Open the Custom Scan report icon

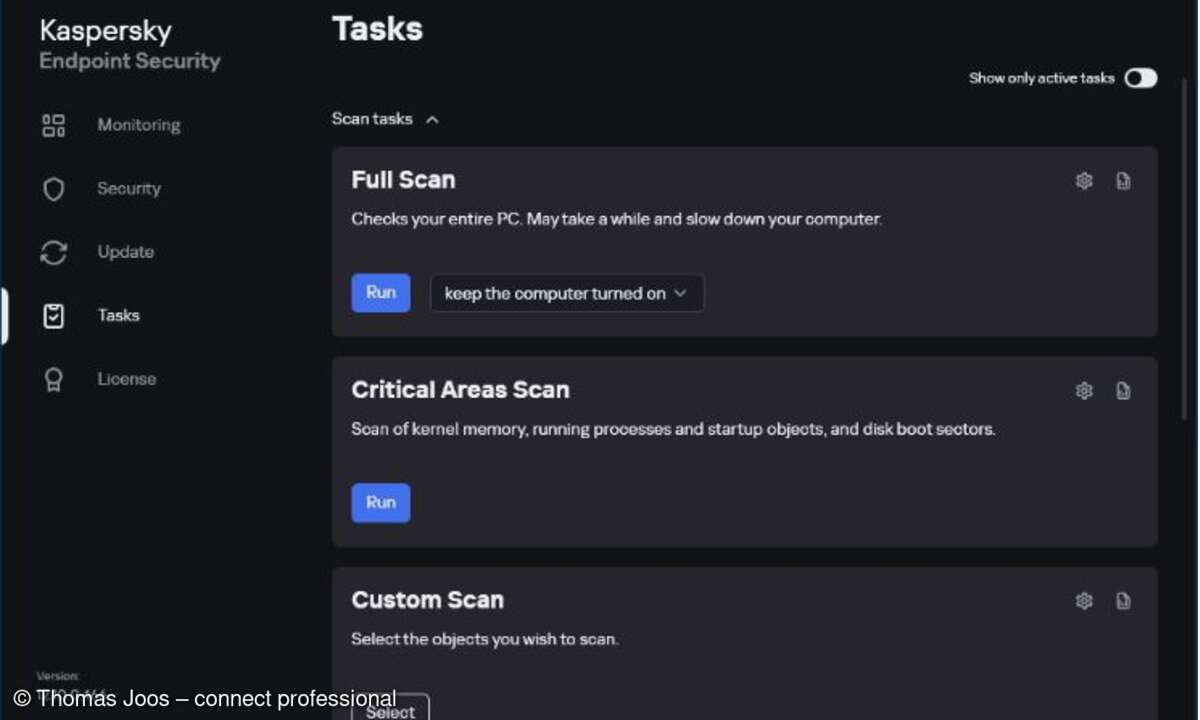pos(1123,601)
